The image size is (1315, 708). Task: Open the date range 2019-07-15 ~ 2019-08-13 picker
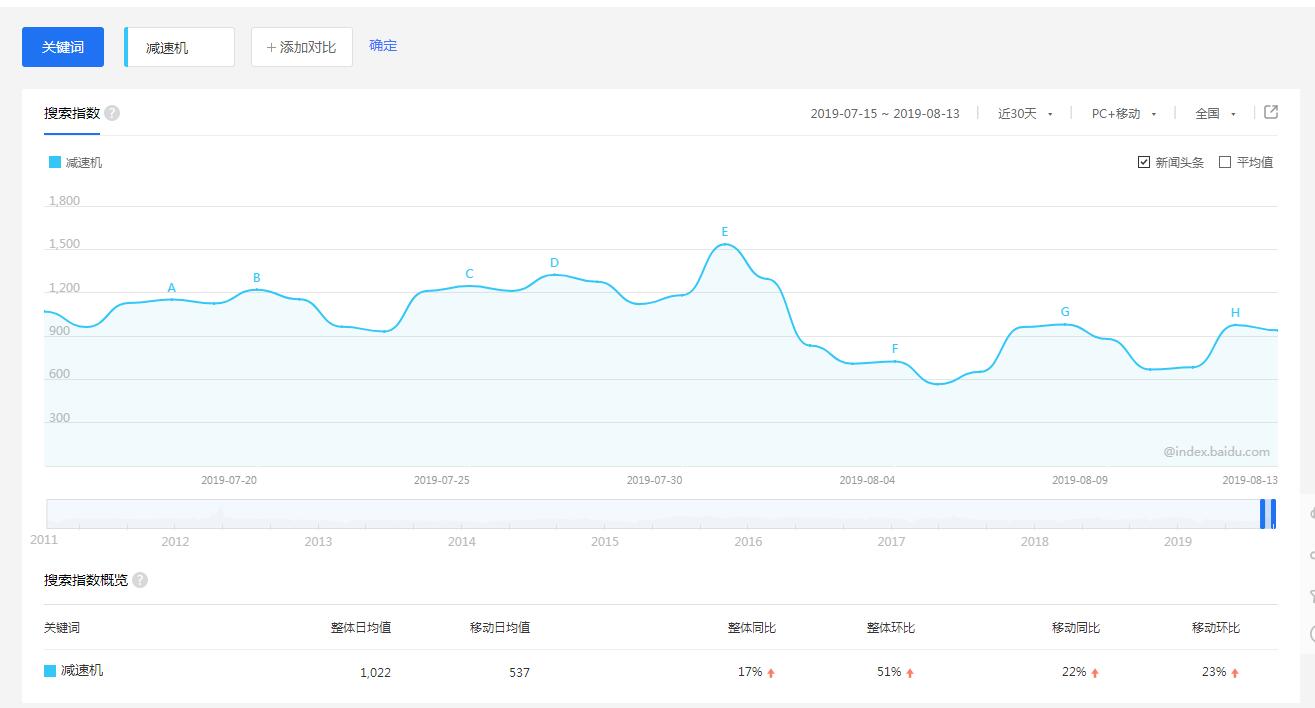pyautogui.click(x=885, y=114)
